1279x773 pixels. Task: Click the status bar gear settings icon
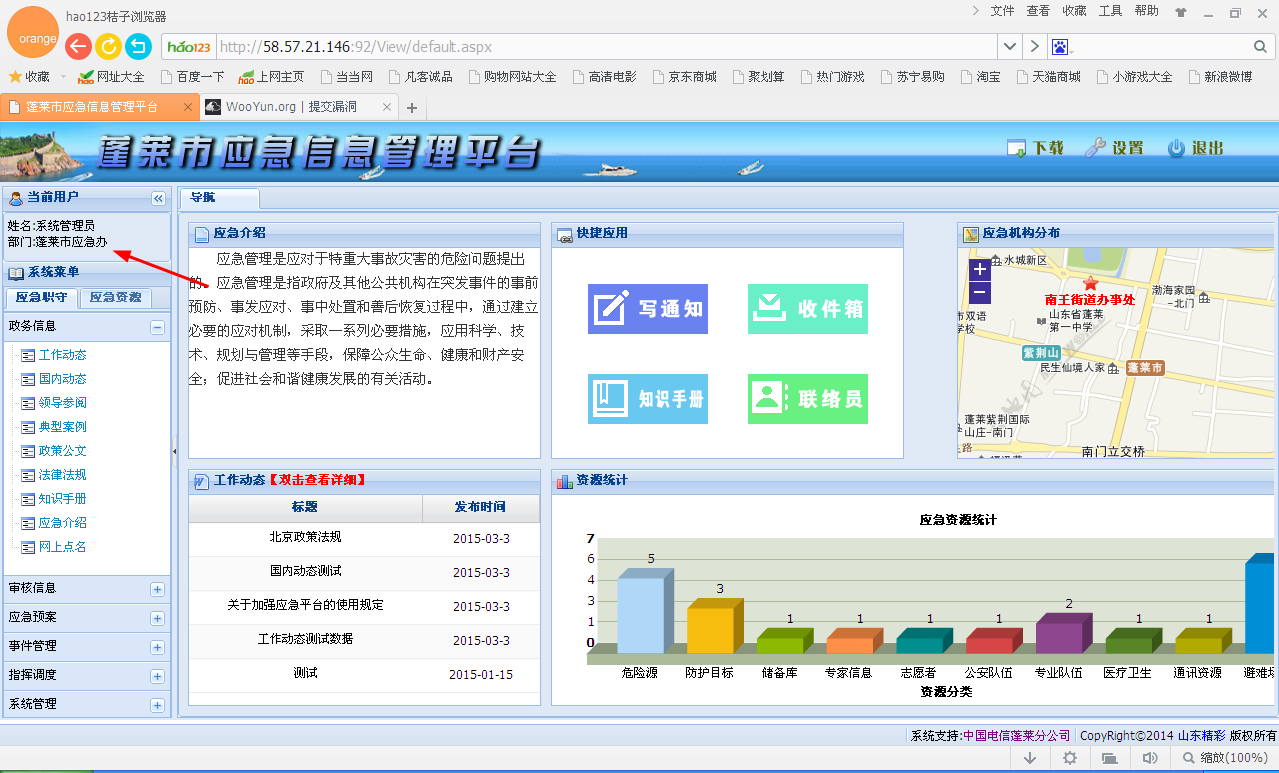click(1070, 758)
